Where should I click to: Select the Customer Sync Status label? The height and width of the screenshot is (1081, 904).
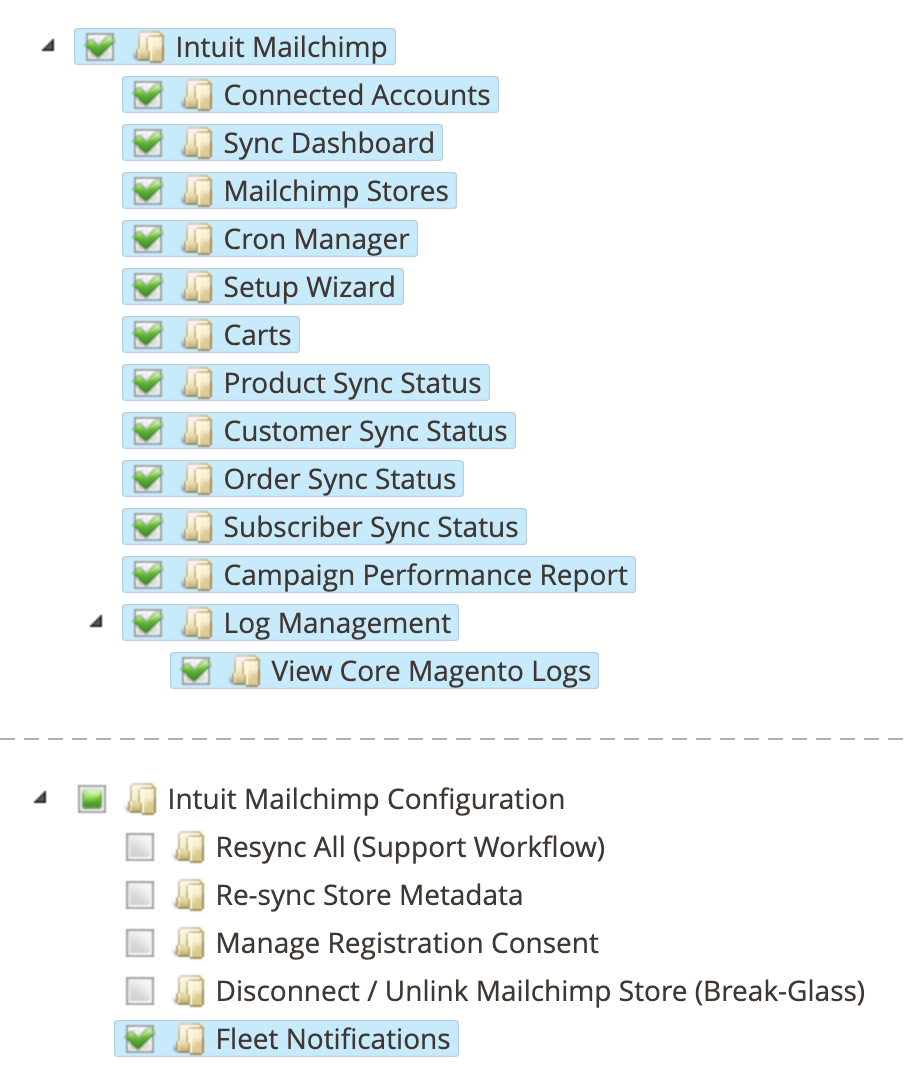(365, 432)
